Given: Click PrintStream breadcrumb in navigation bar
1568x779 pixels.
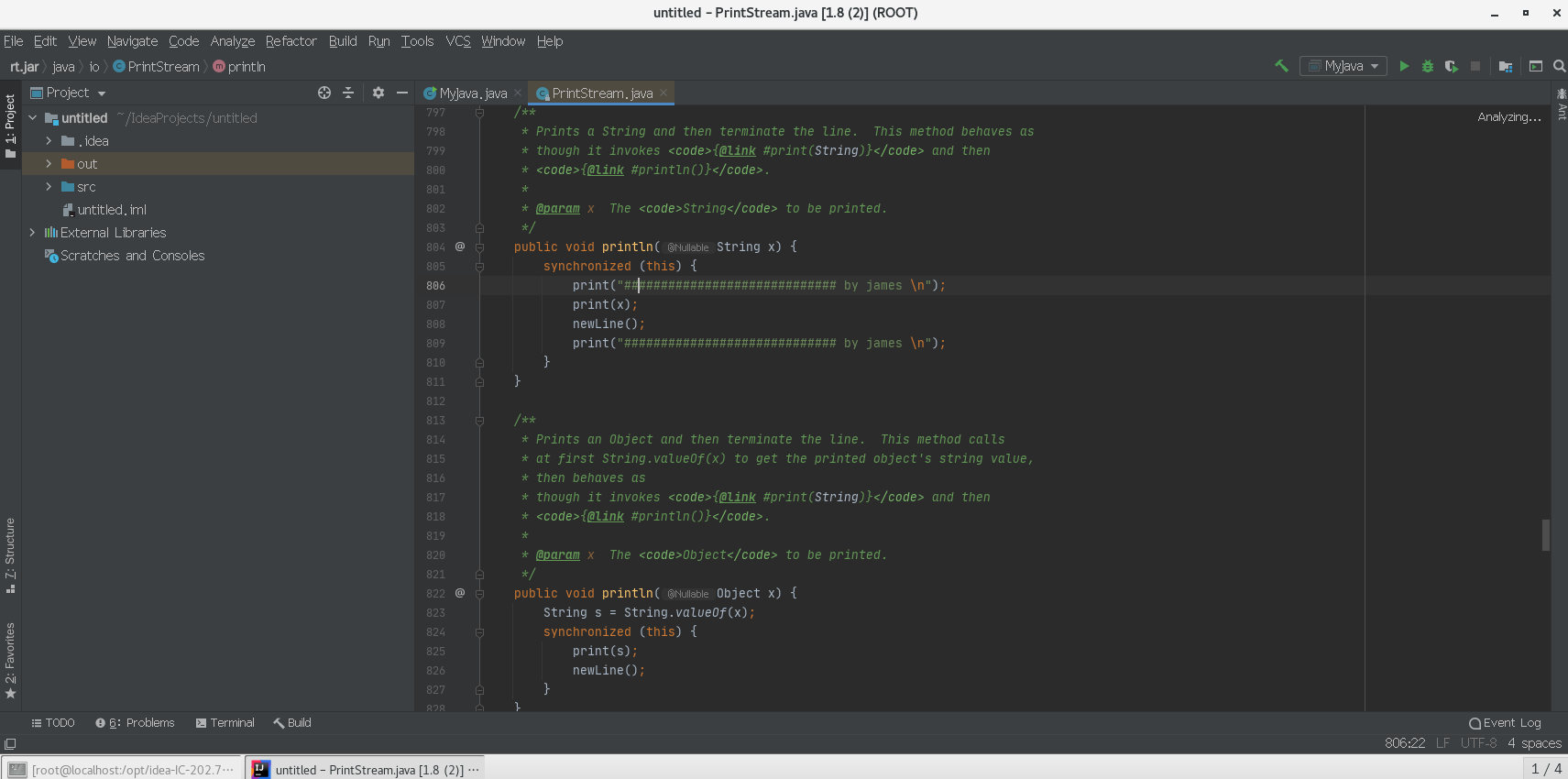Looking at the screenshot, I should 157,67.
